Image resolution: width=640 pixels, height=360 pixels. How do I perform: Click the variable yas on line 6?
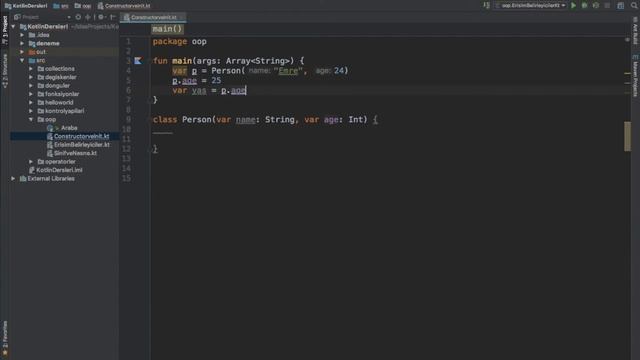199,90
